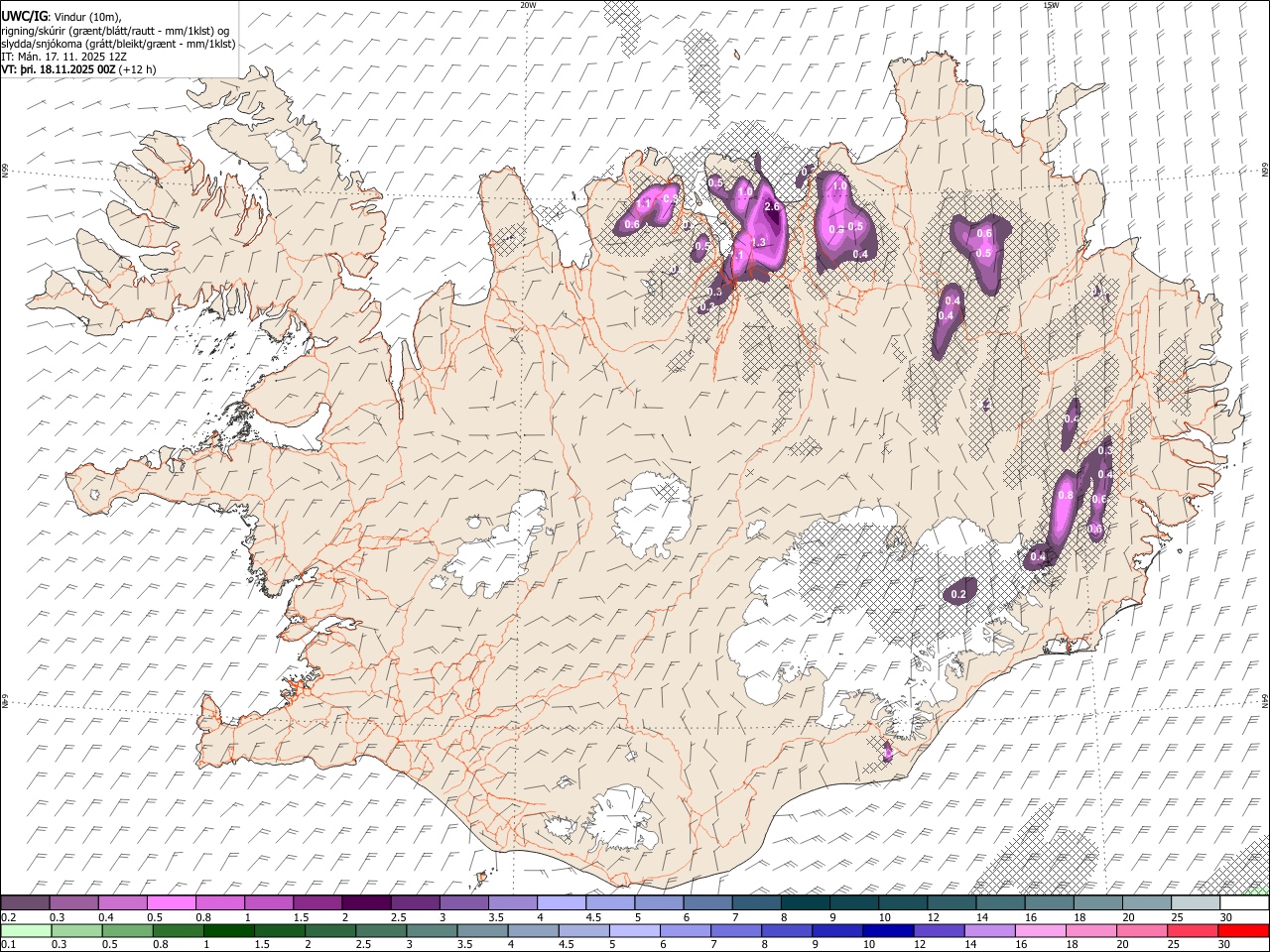Image resolution: width=1270 pixels, height=952 pixels.
Task: Click the 1.3 snowfall value on the map
Action: (759, 242)
